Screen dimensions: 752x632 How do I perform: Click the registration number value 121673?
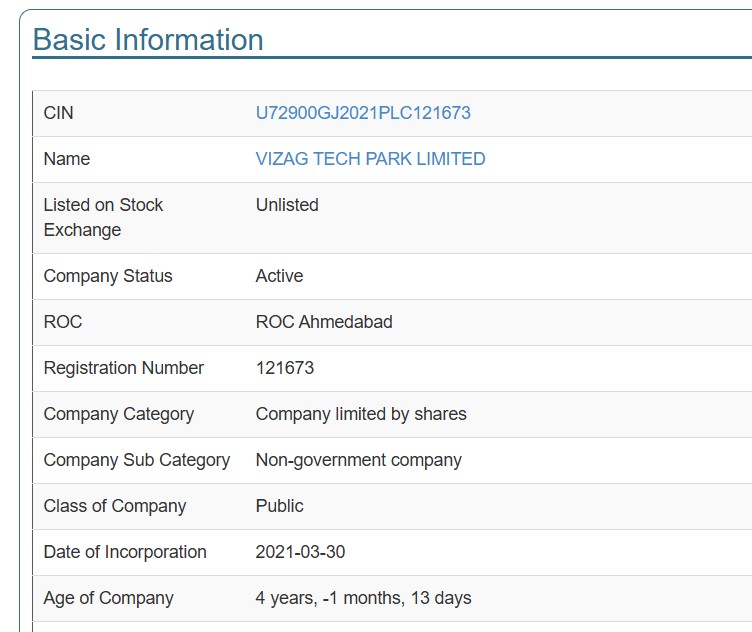[285, 368]
